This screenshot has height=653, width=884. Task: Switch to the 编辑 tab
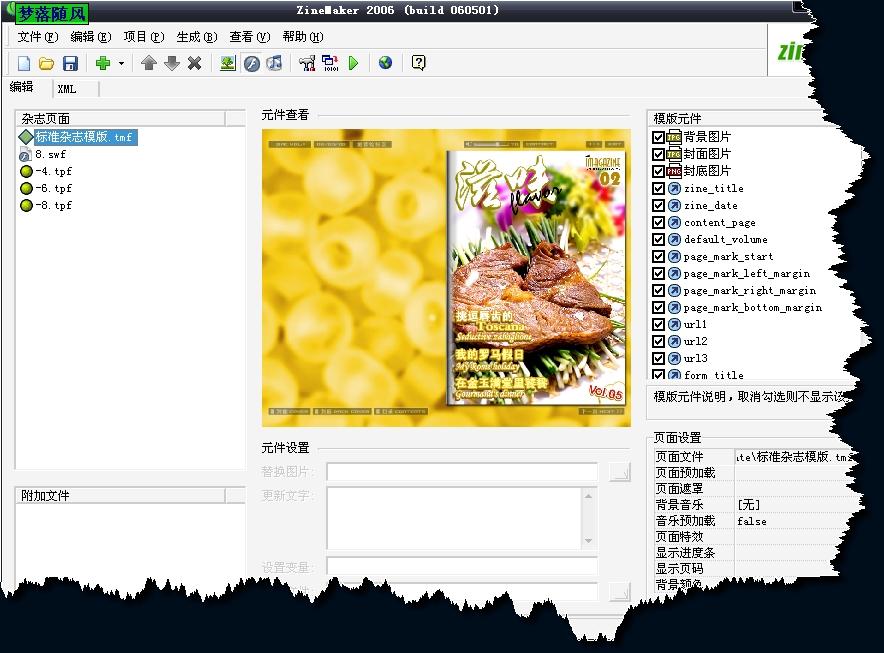point(22,87)
